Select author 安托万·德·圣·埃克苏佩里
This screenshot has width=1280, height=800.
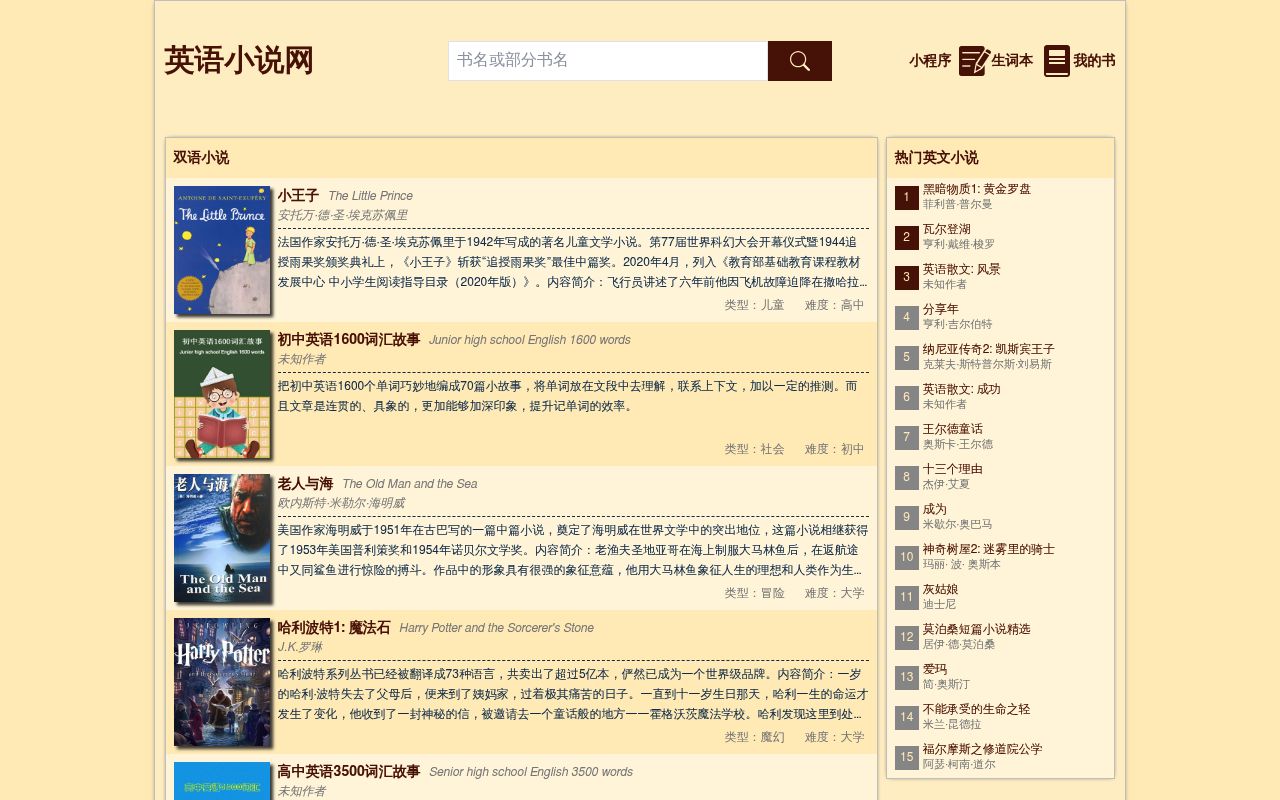[x=342, y=215]
